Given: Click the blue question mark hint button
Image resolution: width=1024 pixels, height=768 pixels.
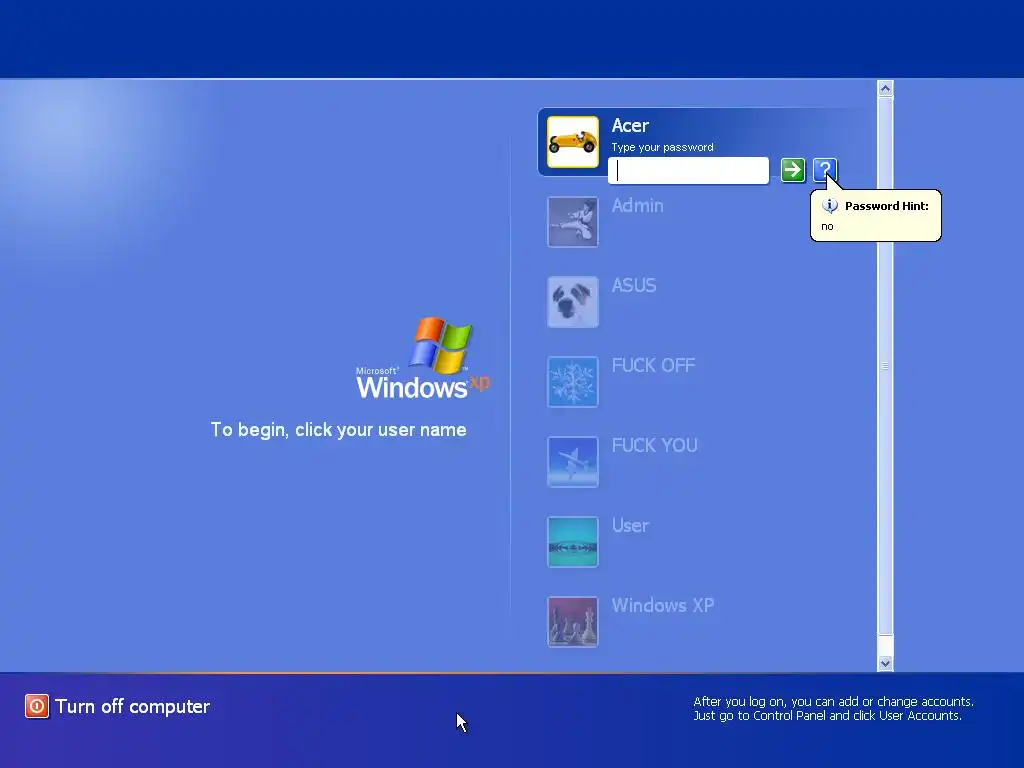Looking at the screenshot, I should coord(825,170).
